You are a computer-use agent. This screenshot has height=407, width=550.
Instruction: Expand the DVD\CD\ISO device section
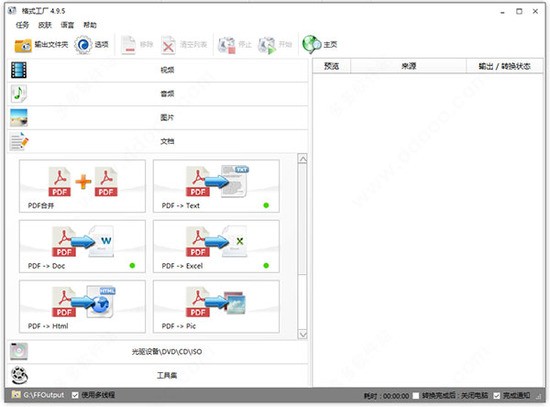[x=158, y=352]
